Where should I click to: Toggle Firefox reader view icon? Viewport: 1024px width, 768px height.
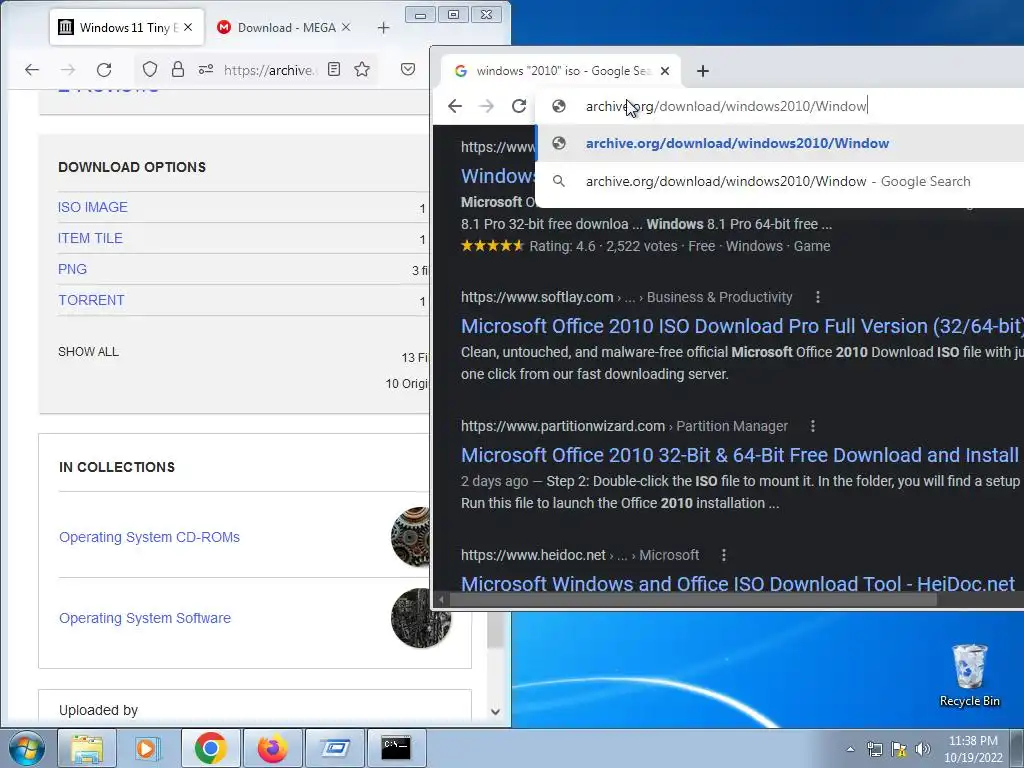[x=334, y=69]
